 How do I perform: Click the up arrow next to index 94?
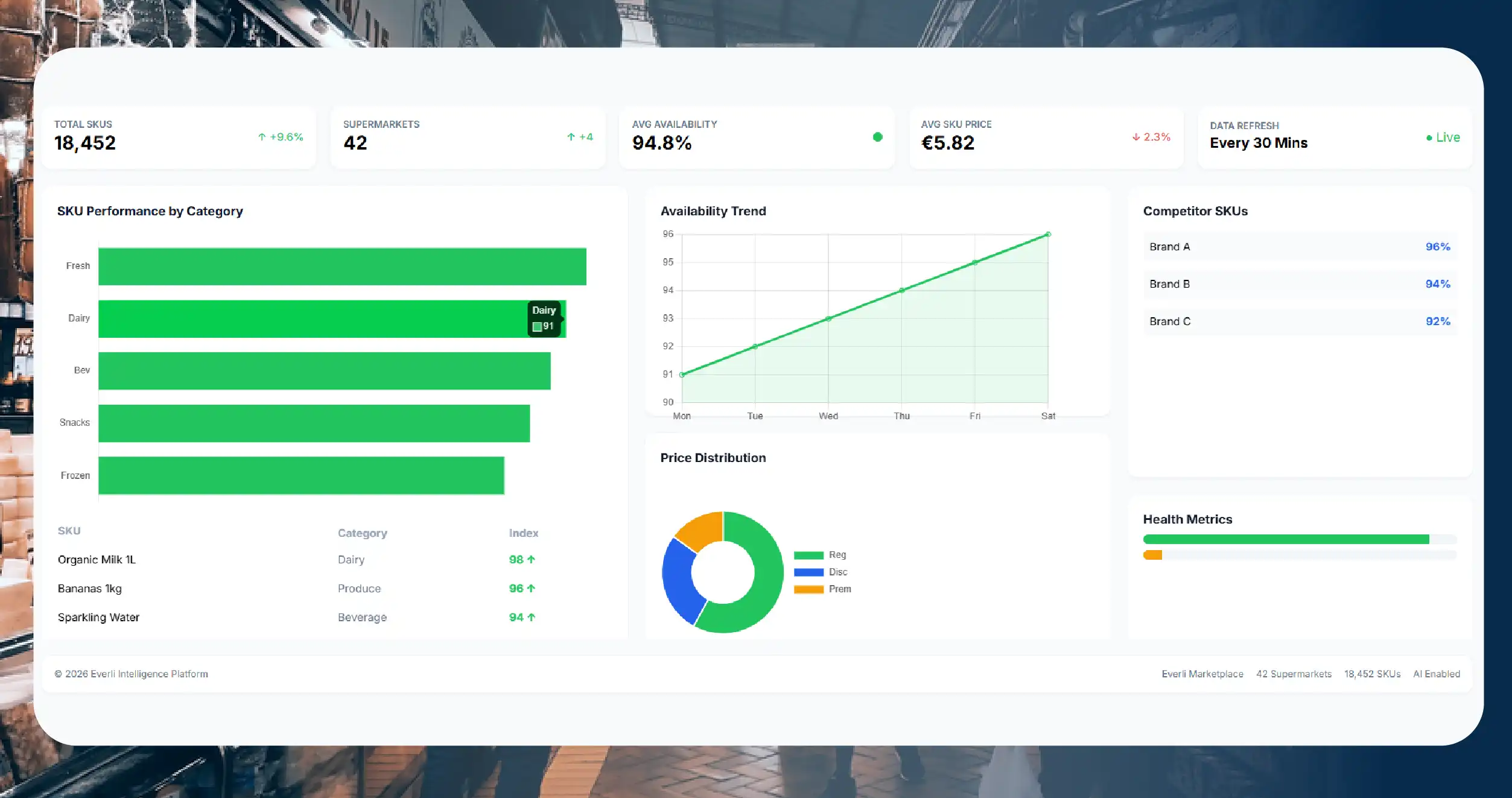click(x=532, y=617)
